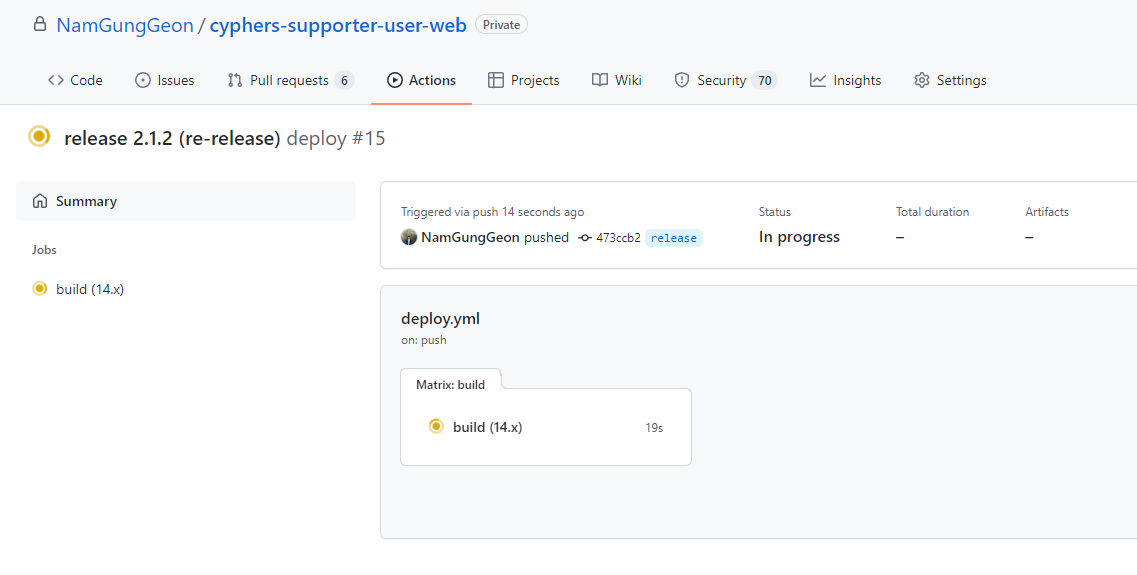The height and width of the screenshot is (575, 1137).
Task: Click the Total duration heading
Action: point(932,212)
